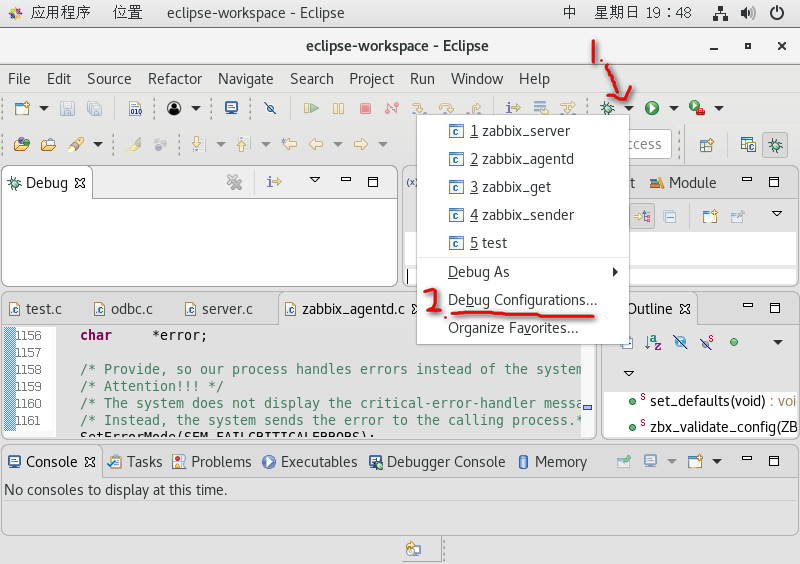
Task: Switch to the test.c editor tab
Action: pos(36,309)
